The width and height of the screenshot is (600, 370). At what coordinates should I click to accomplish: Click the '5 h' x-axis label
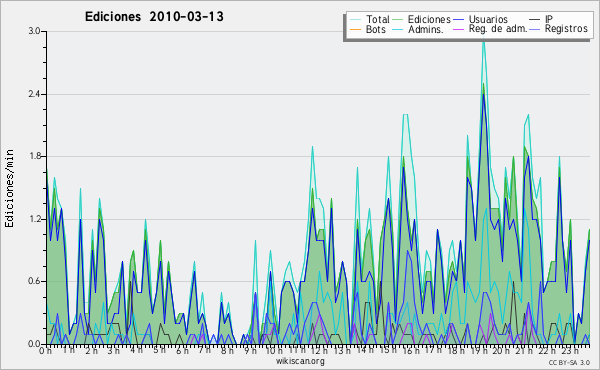point(159,350)
